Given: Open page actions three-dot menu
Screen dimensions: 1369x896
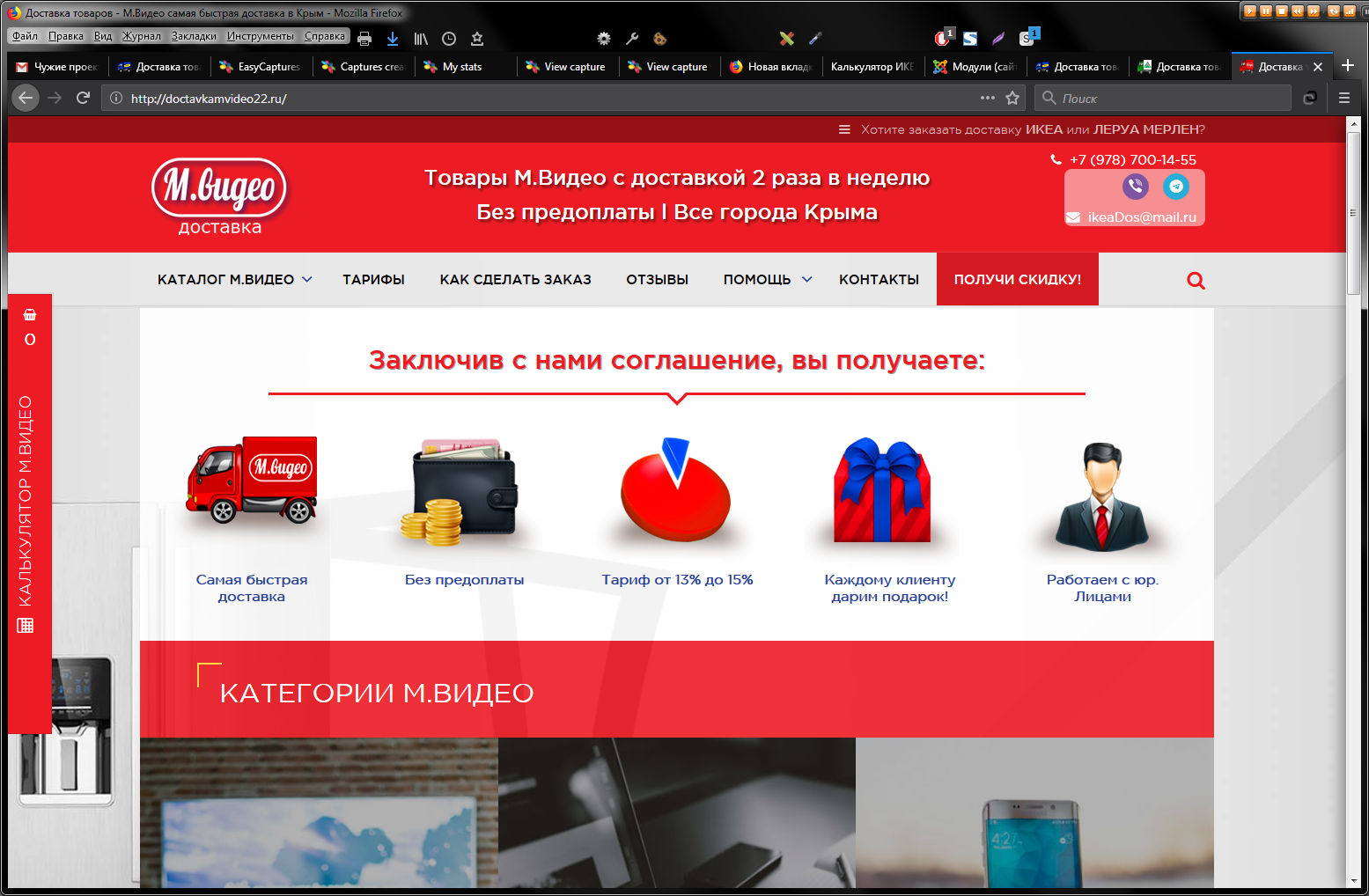Looking at the screenshot, I should (x=988, y=98).
